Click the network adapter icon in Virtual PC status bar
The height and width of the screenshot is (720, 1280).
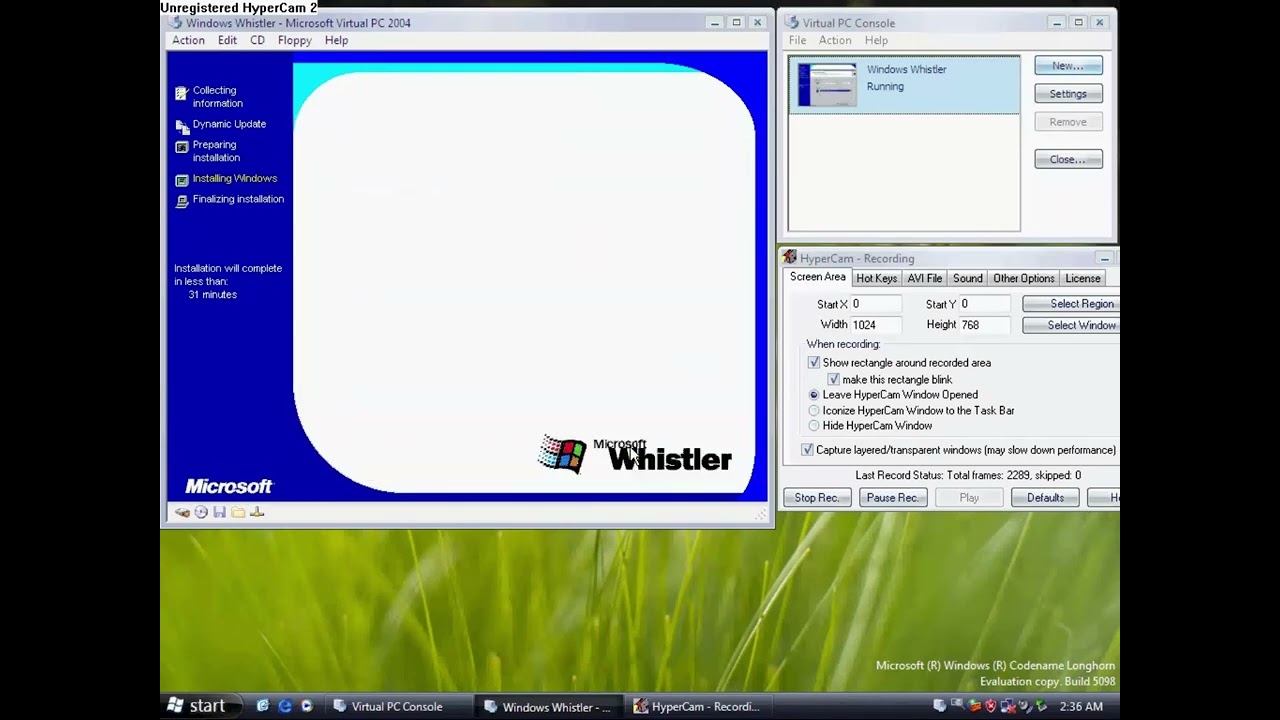click(x=257, y=512)
